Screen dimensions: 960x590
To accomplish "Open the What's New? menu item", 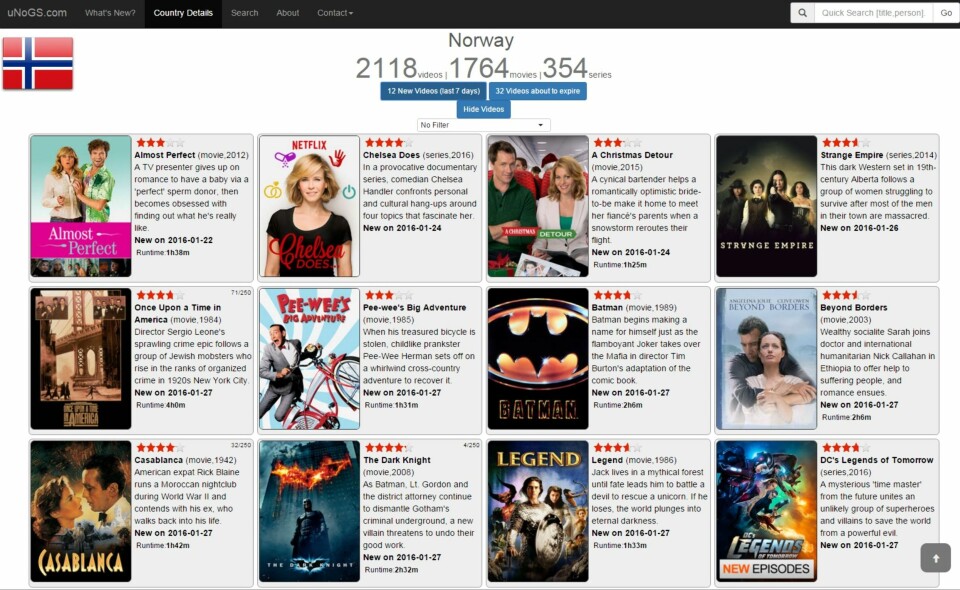I will [110, 13].
